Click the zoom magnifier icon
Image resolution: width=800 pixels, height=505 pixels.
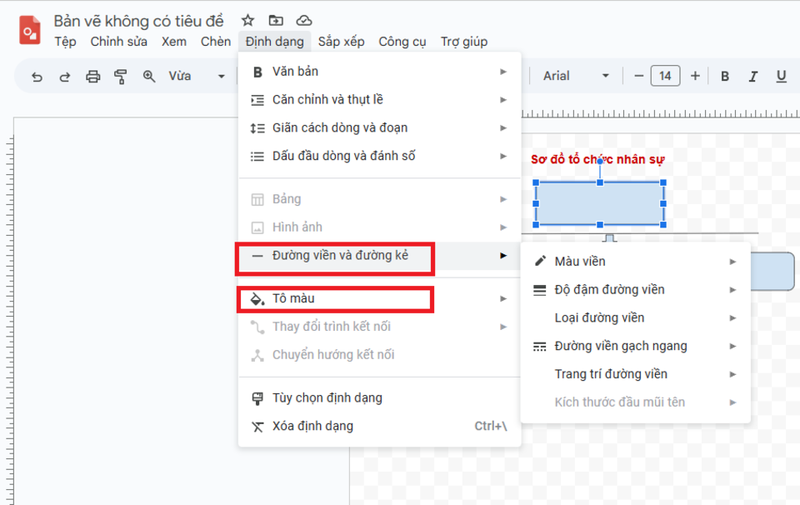pos(149,77)
